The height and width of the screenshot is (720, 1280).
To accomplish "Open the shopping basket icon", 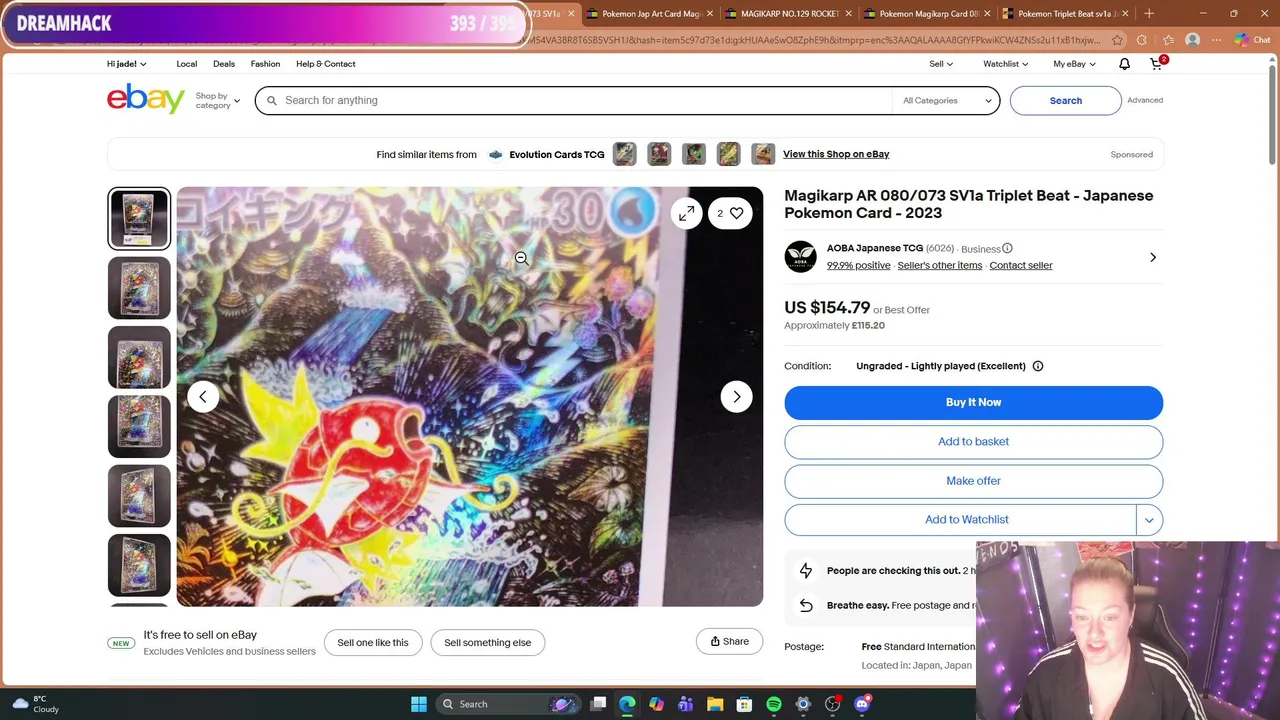I will coord(1157,64).
